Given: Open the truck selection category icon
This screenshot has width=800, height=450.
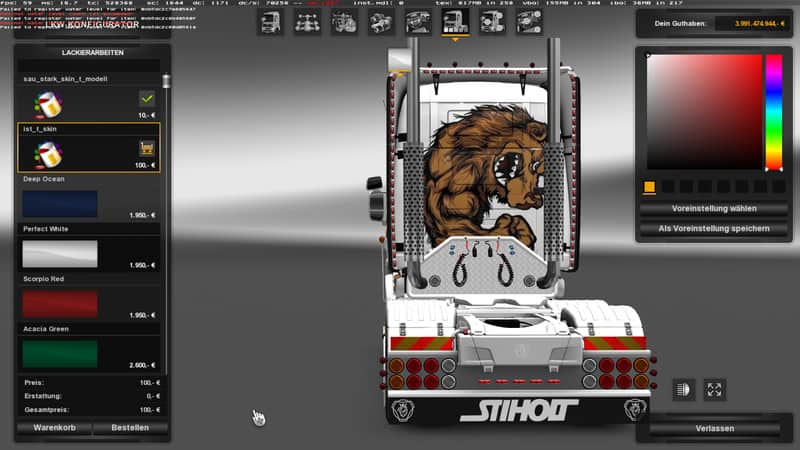Looking at the screenshot, I should 271,22.
